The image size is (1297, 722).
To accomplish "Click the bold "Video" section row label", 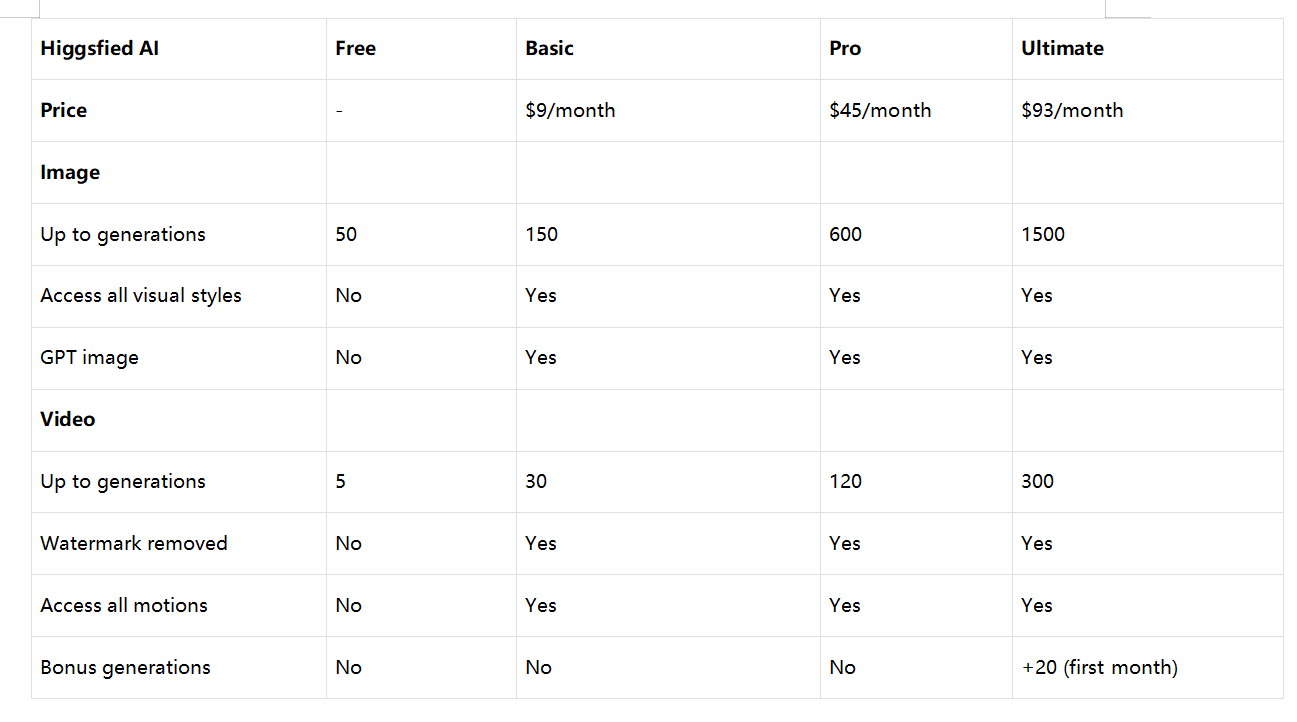I will tap(68, 420).
